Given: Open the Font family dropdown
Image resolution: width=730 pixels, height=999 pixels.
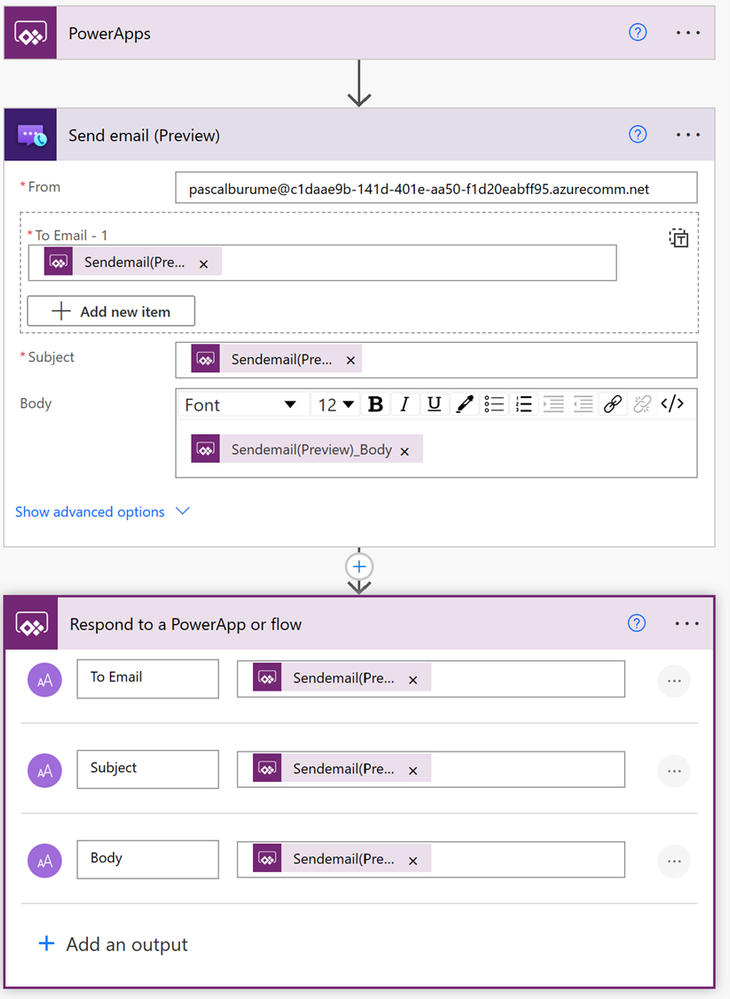Looking at the screenshot, I should [242, 405].
